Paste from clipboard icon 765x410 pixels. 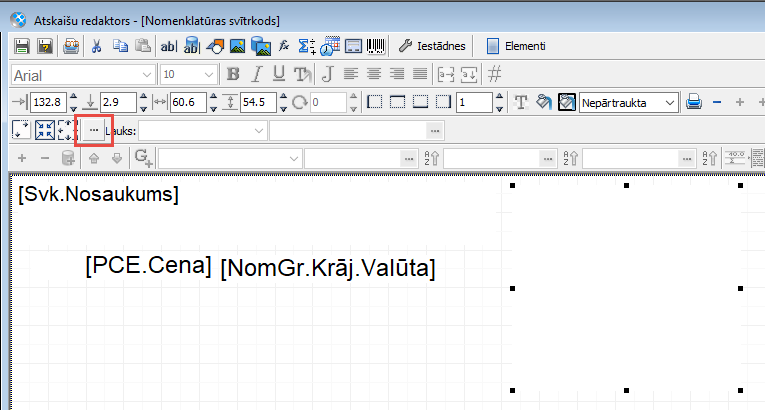(x=142, y=46)
